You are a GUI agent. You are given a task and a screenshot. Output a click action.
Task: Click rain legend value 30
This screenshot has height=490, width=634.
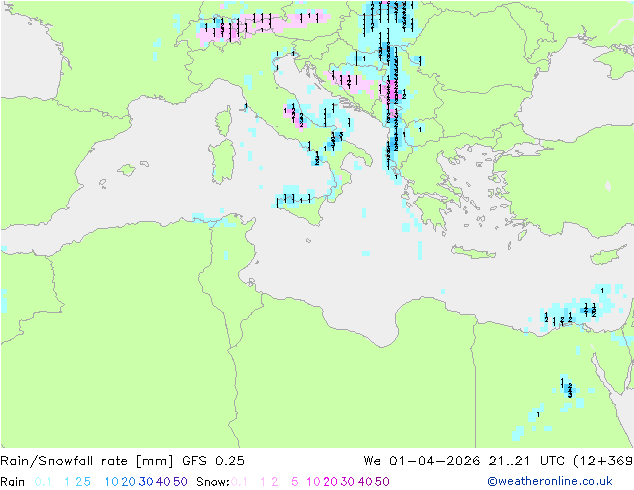pos(146,482)
